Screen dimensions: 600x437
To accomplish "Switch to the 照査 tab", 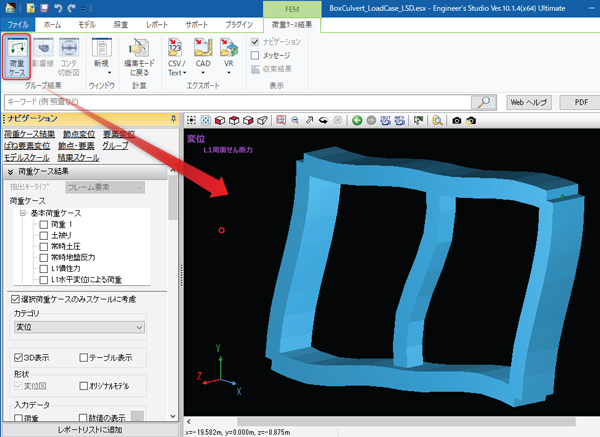I will pos(121,25).
